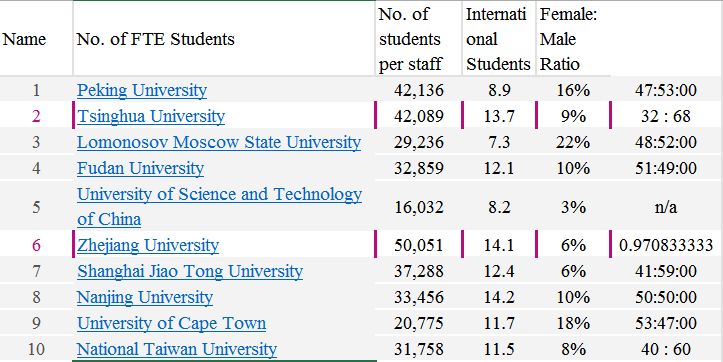Image resolution: width=723 pixels, height=362 pixels.
Task: Open Shanghai Jiao Tong University link
Action: pyautogui.click(x=190, y=271)
